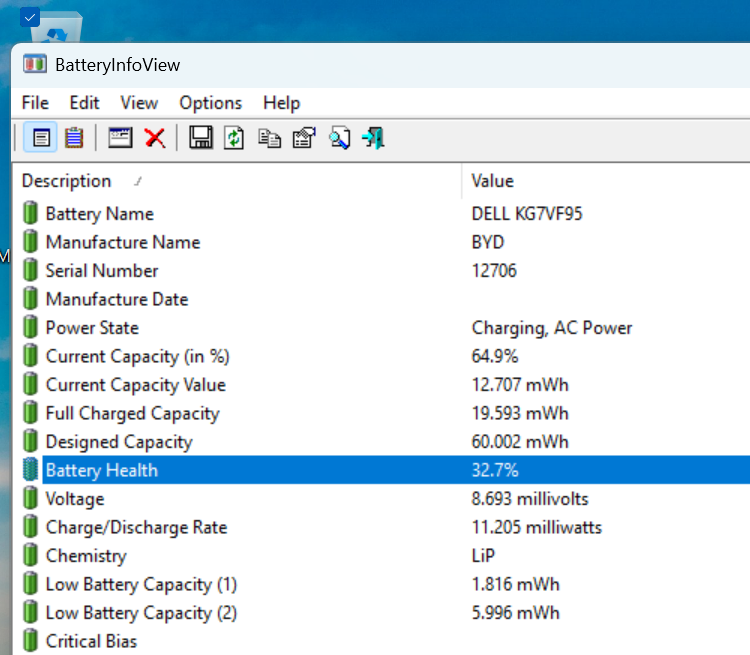
Task: Click the red X delete toolbar icon
Action: point(155,138)
